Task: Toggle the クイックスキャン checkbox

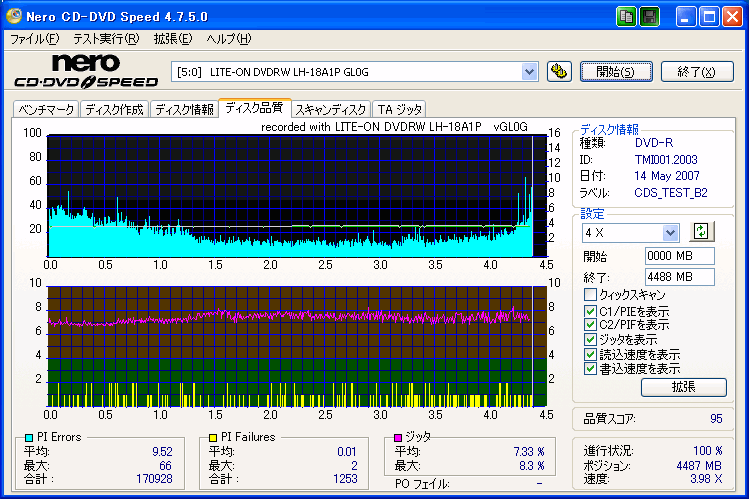Action: coord(590,294)
